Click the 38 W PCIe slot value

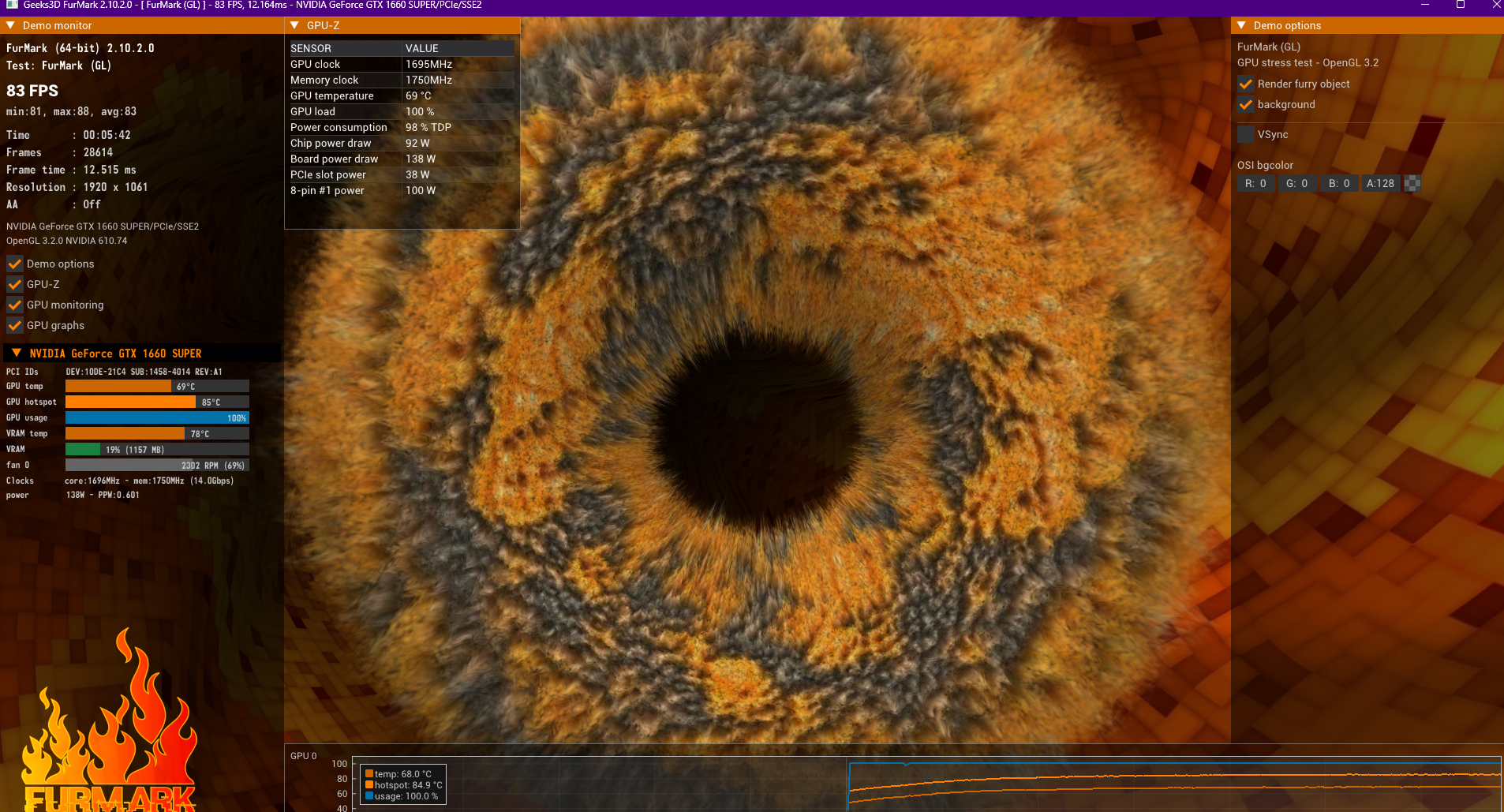pos(418,174)
